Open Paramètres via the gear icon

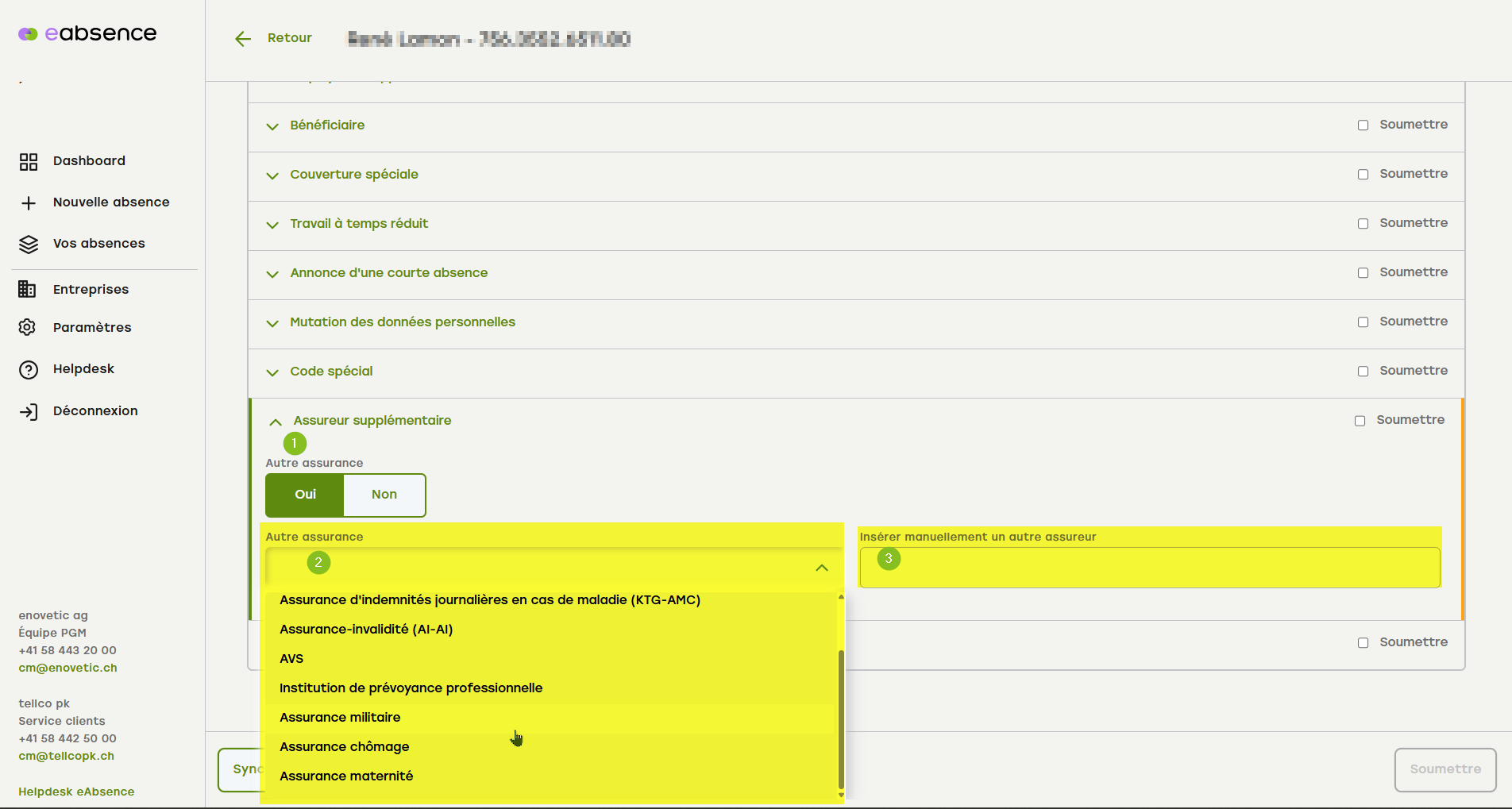(x=27, y=328)
